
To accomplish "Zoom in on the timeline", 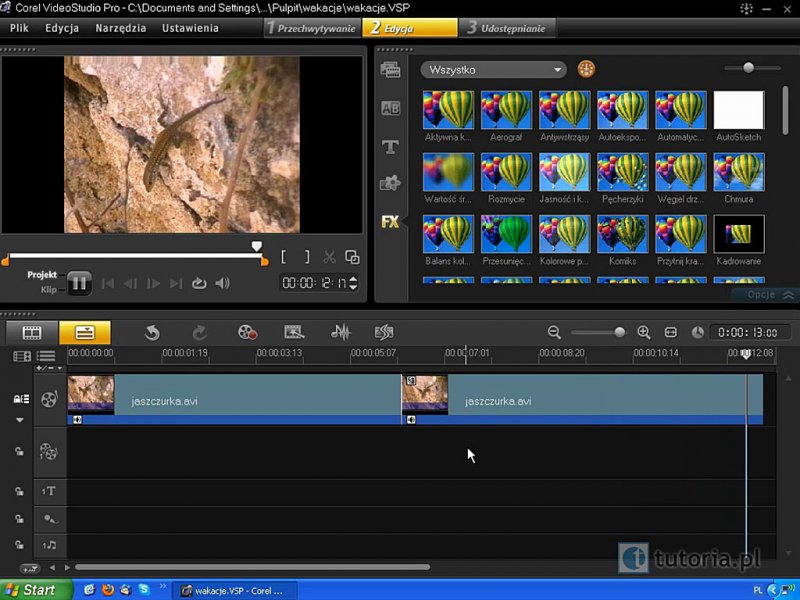I will (x=644, y=332).
